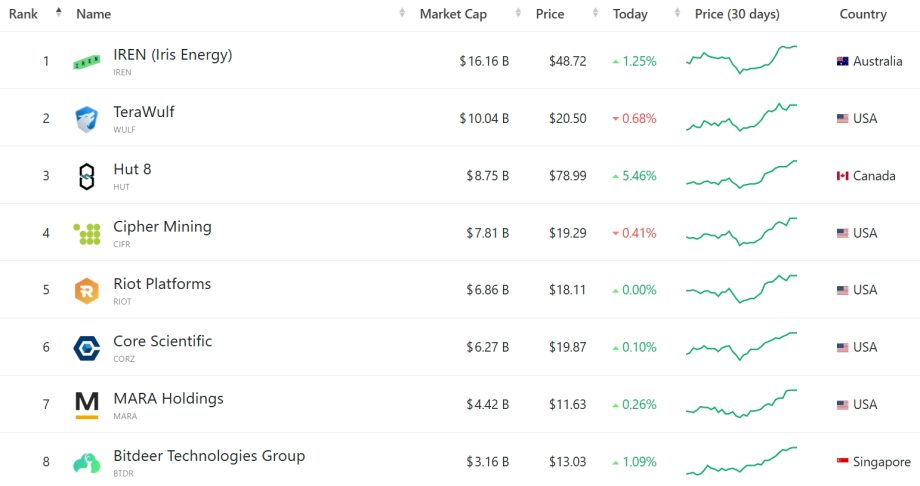
Task: Click the IREN company logo icon
Action: tap(87, 62)
